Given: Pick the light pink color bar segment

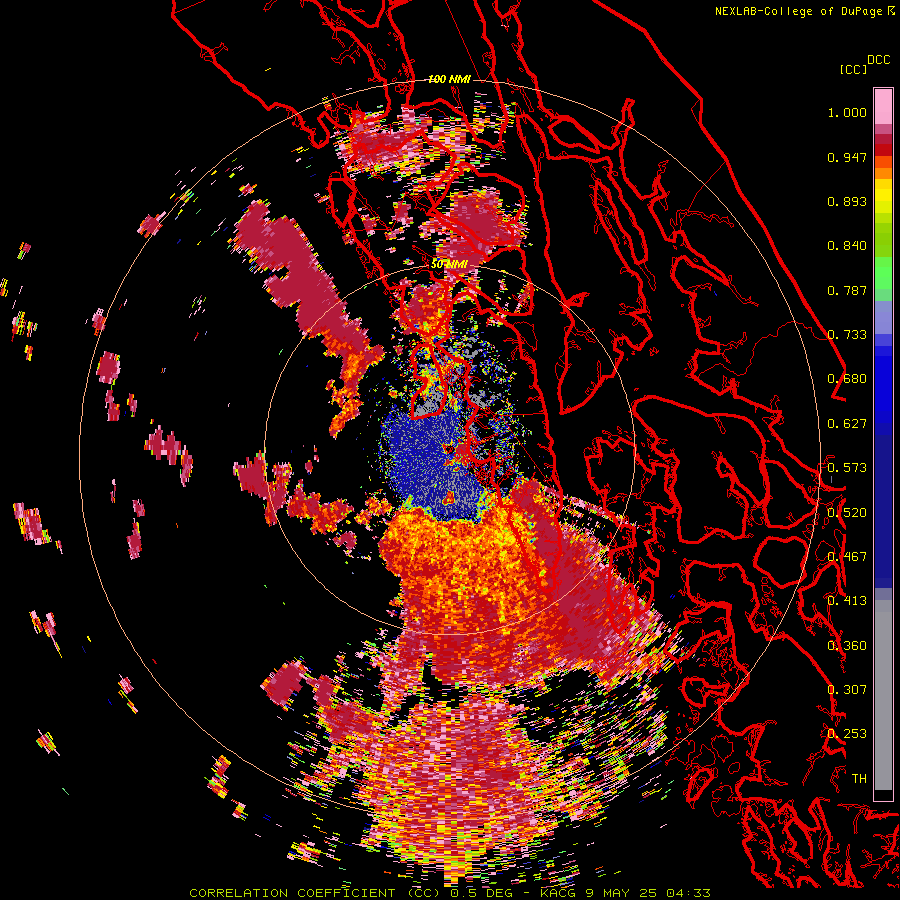Looking at the screenshot, I should (x=883, y=107).
